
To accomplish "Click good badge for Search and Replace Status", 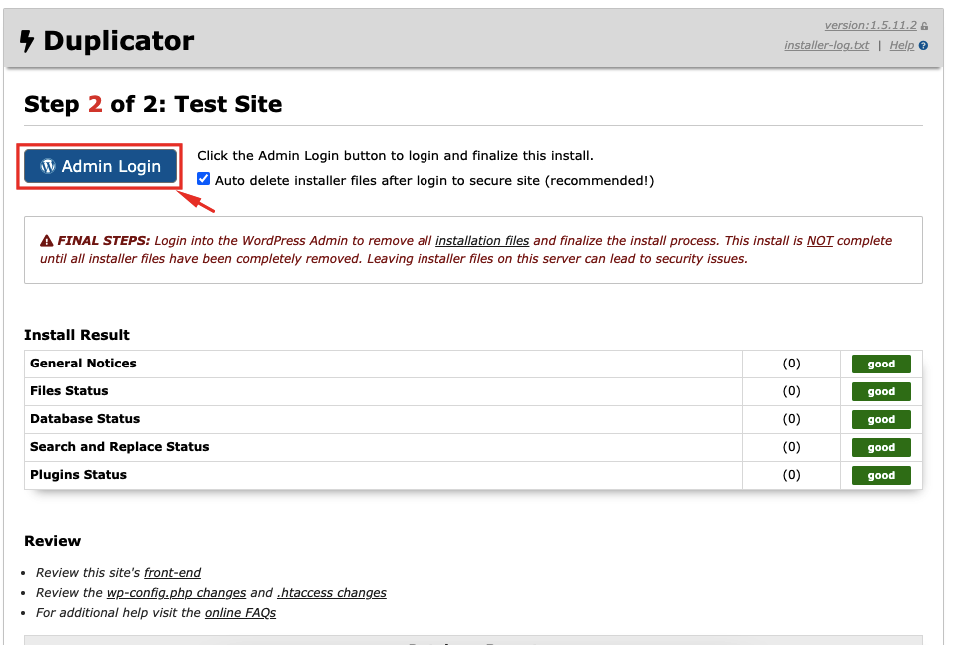I will coord(881,447).
